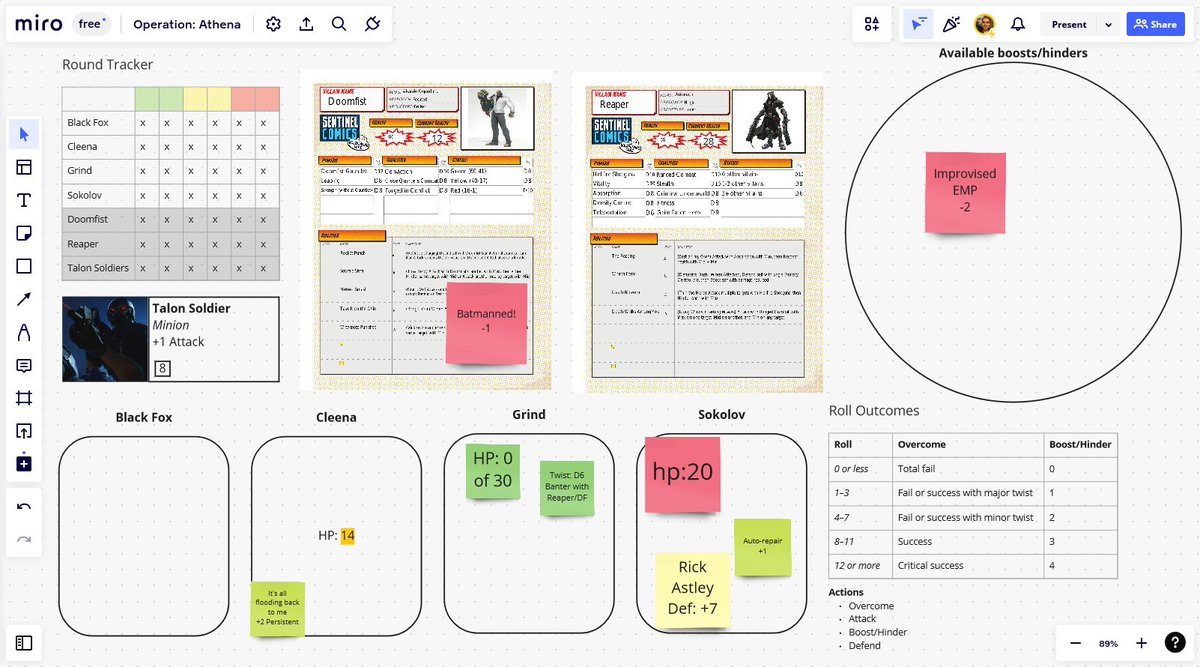Click the Undo arrow
This screenshot has height=667, width=1200.
(24, 507)
